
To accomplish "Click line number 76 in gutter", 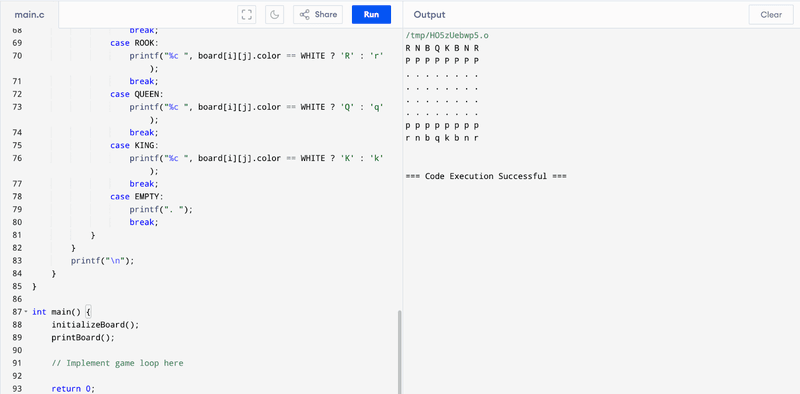I will coord(16,158).
